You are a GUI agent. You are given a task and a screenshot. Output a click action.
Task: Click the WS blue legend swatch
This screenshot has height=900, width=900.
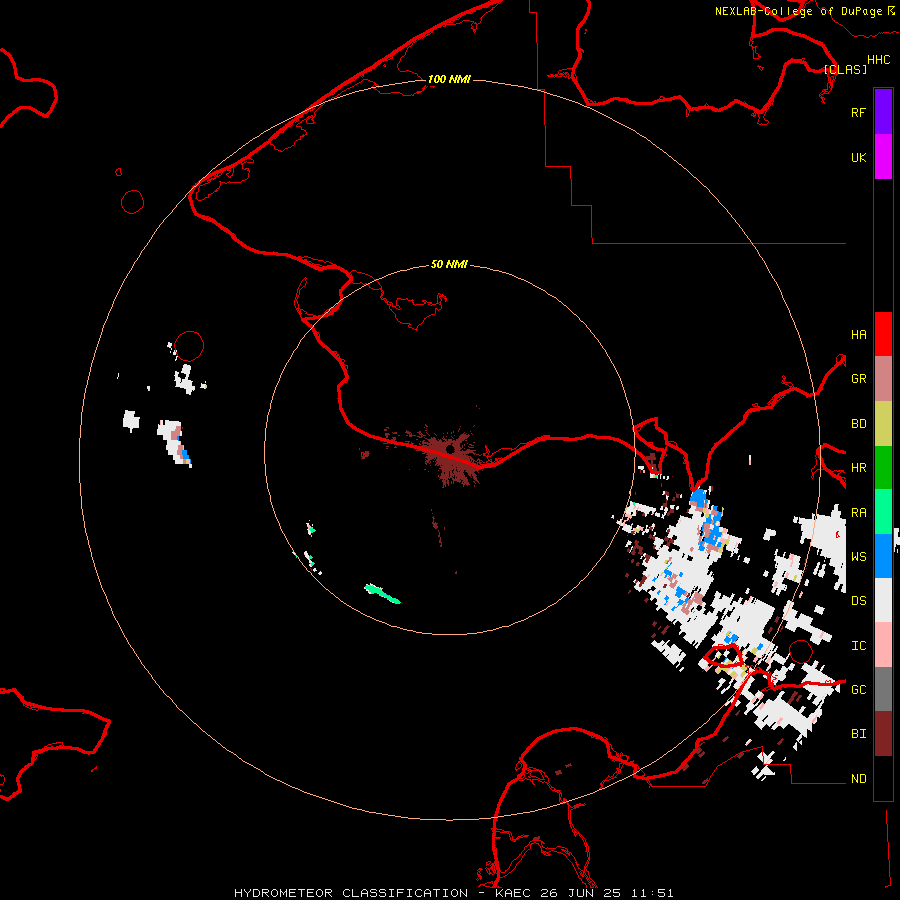tap(883, 556)
